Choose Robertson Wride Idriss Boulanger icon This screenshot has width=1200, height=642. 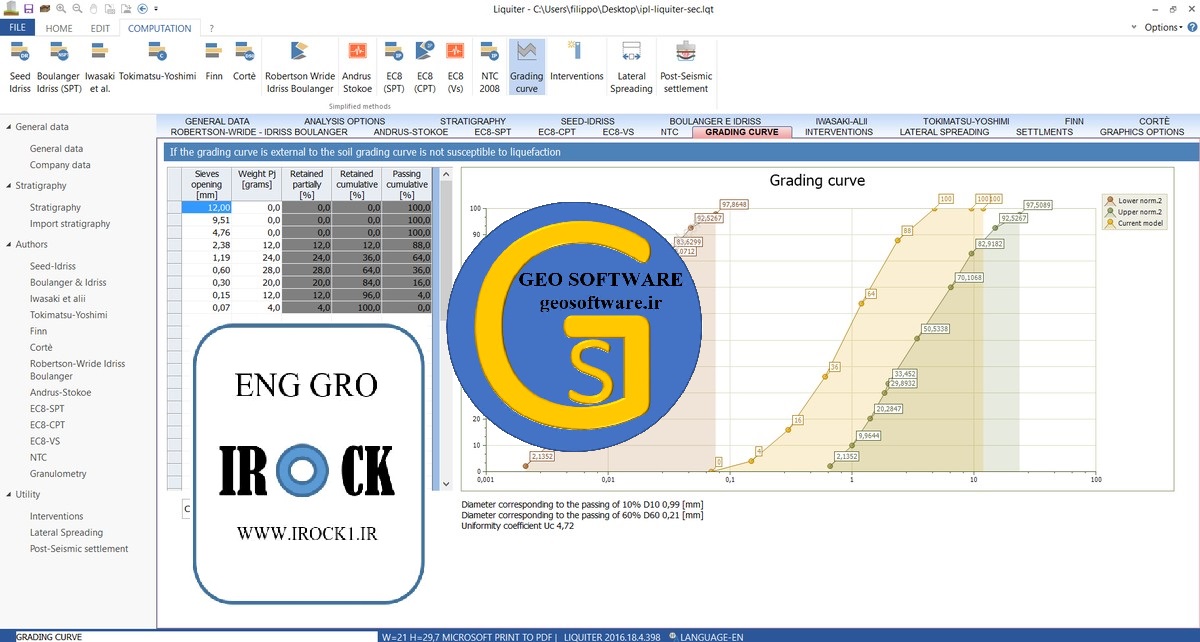(x=299, y=52)
